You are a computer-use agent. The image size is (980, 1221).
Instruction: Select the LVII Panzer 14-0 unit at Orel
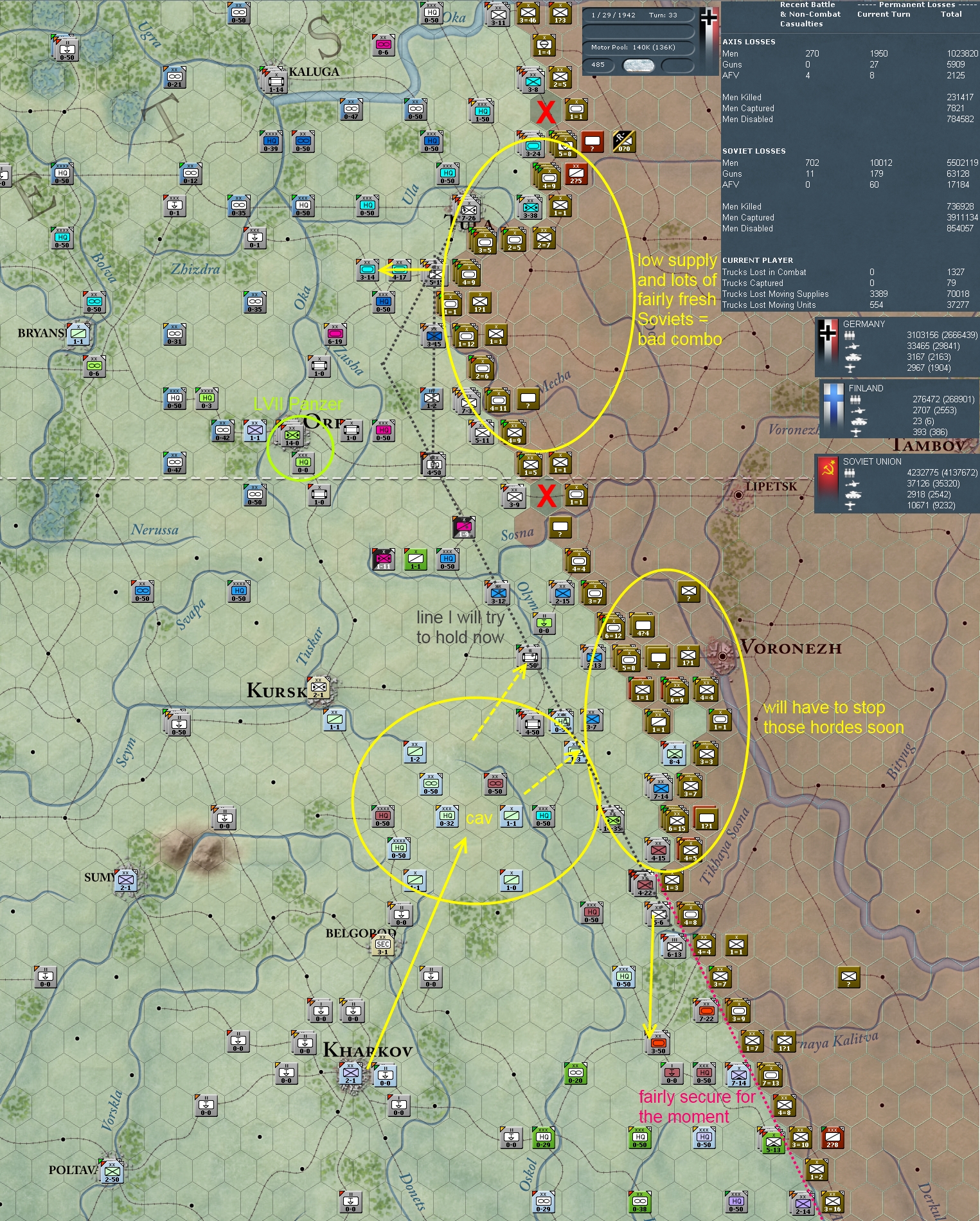[x=292, y=436]
